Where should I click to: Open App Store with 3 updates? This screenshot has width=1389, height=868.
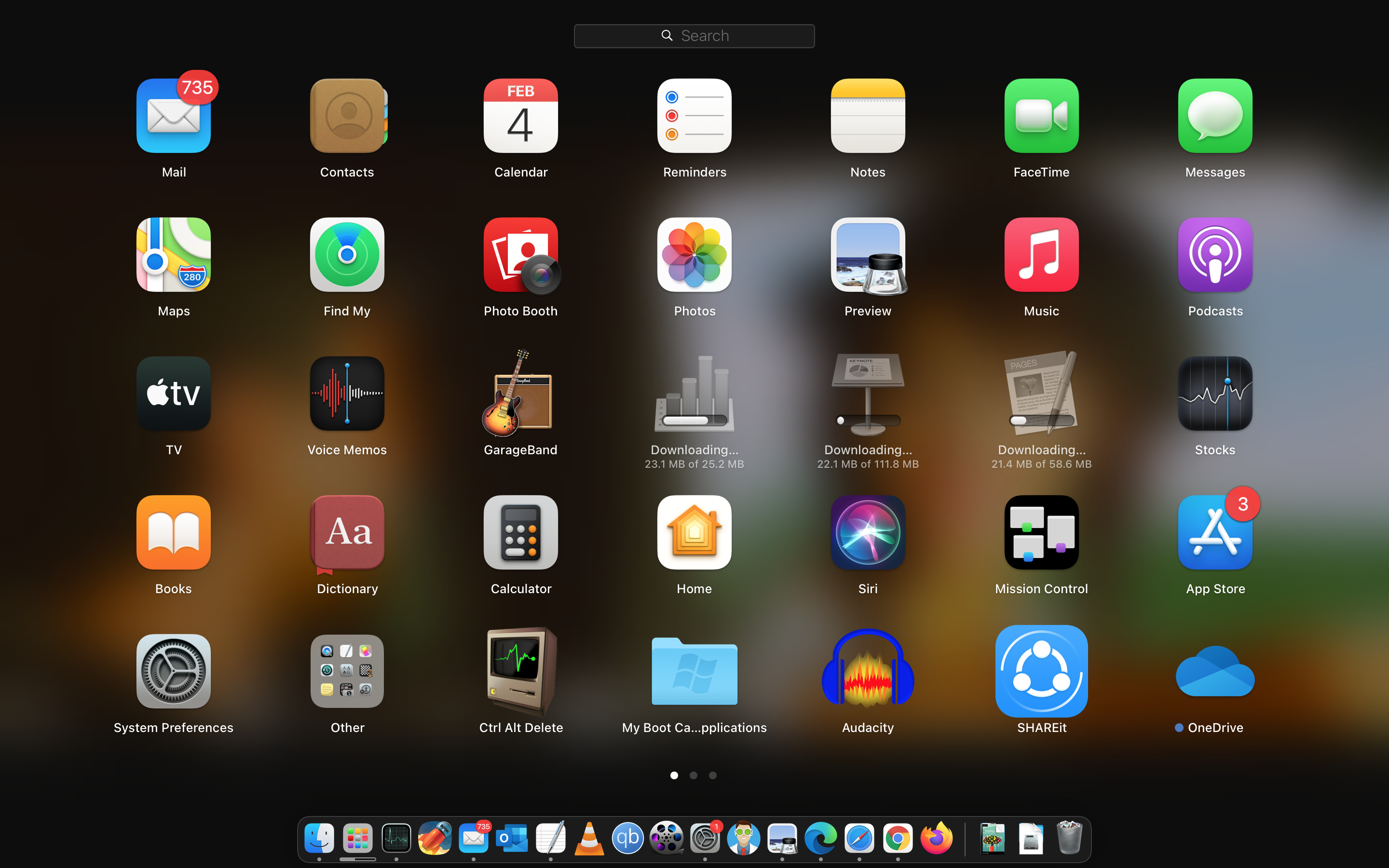point(1214,533)
